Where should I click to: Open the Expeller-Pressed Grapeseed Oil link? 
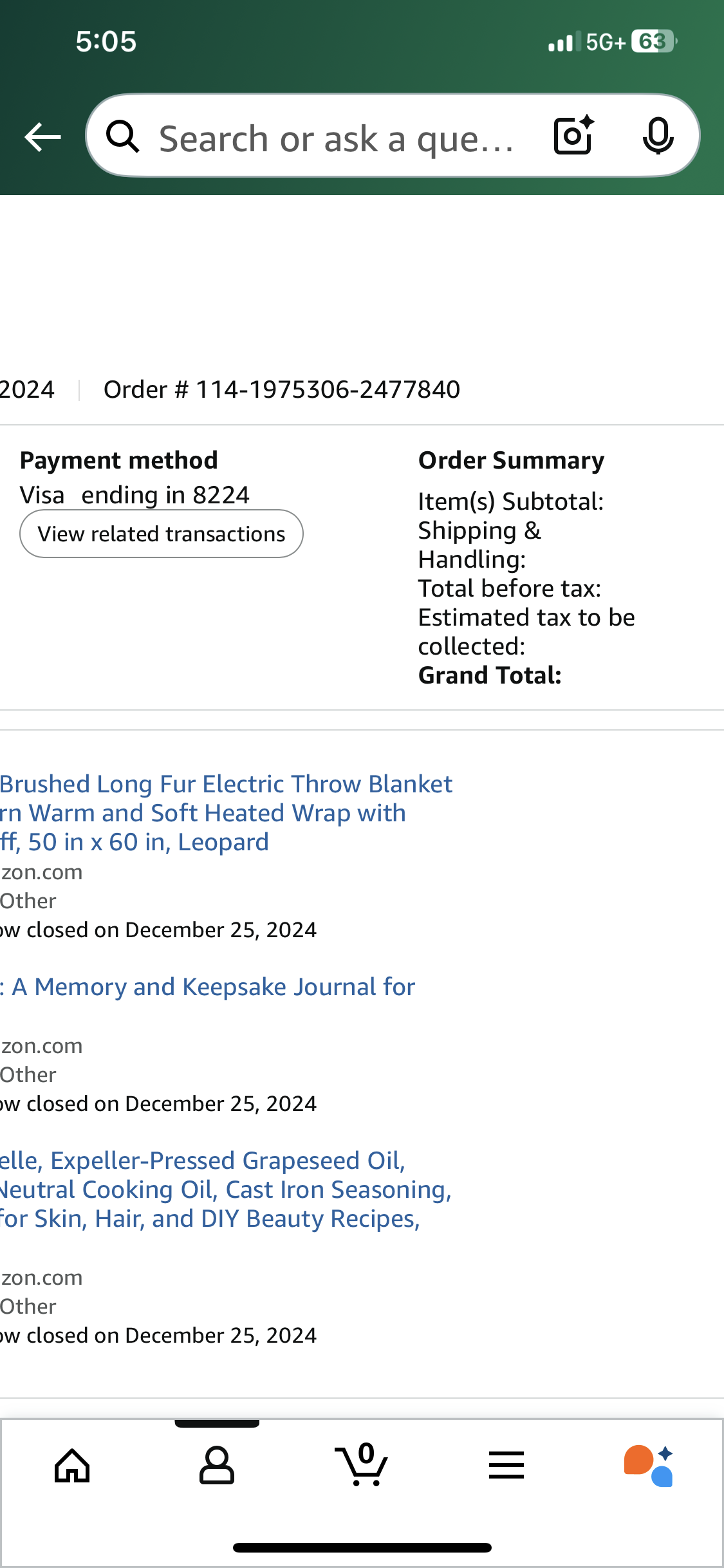tap(226, 1190)
